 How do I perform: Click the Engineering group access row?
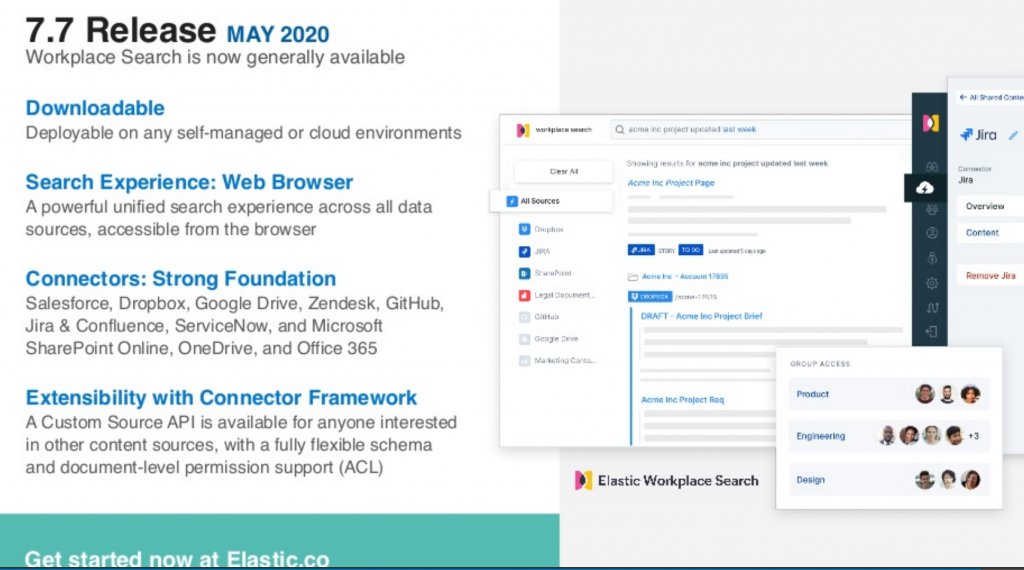click(889, 435)
